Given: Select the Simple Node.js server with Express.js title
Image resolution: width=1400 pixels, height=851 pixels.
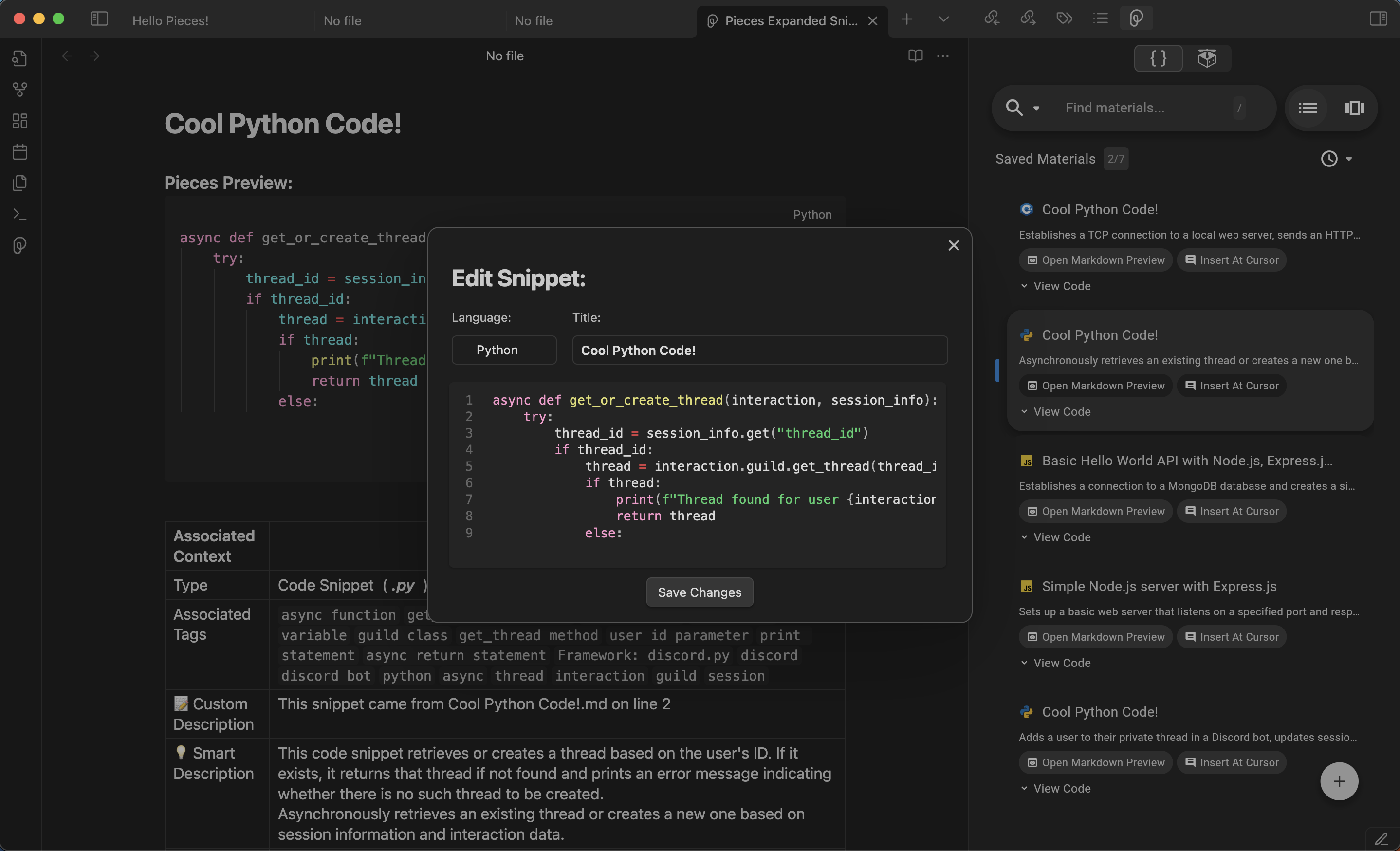Looking at the screenshot, I should [x=1159, y=586].
